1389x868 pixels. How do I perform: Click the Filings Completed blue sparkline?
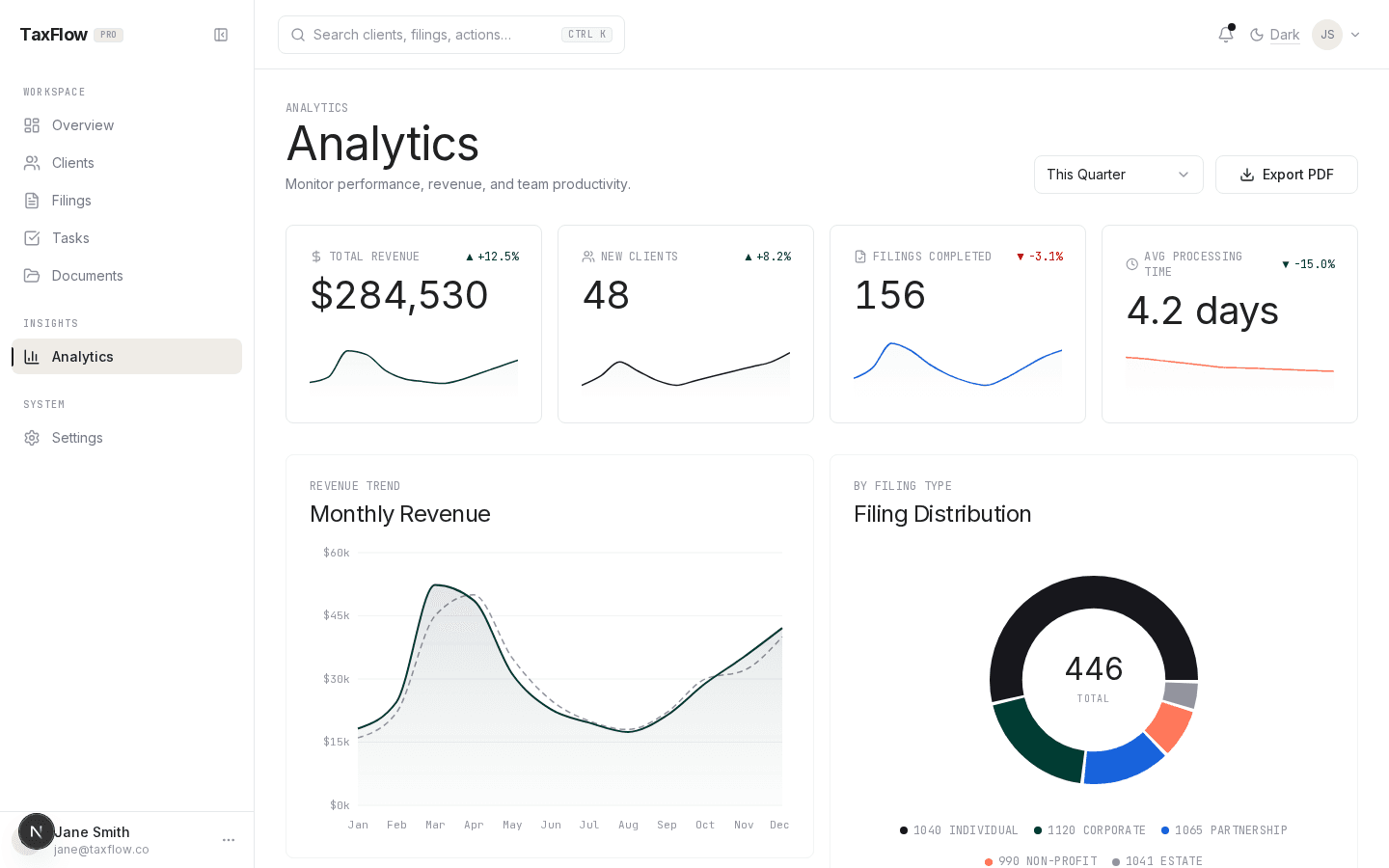(x=958, y=366)
